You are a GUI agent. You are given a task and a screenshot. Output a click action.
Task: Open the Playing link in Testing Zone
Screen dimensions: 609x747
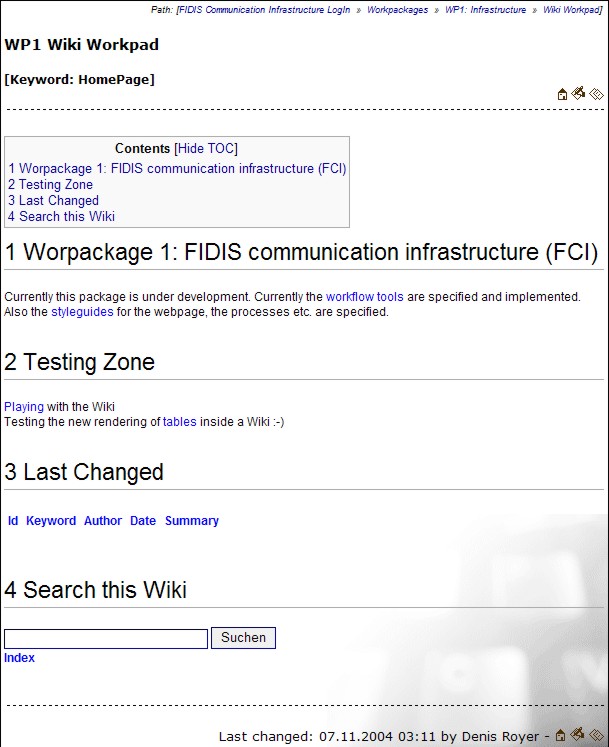24,407
